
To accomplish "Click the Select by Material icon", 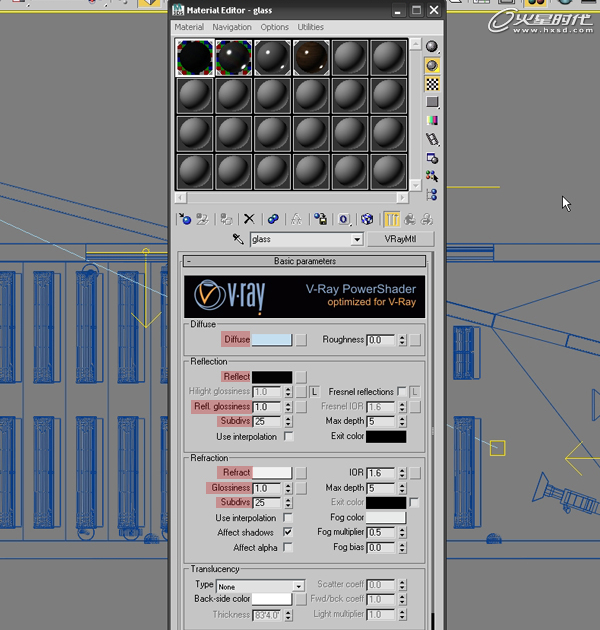I will coord(432,176).
